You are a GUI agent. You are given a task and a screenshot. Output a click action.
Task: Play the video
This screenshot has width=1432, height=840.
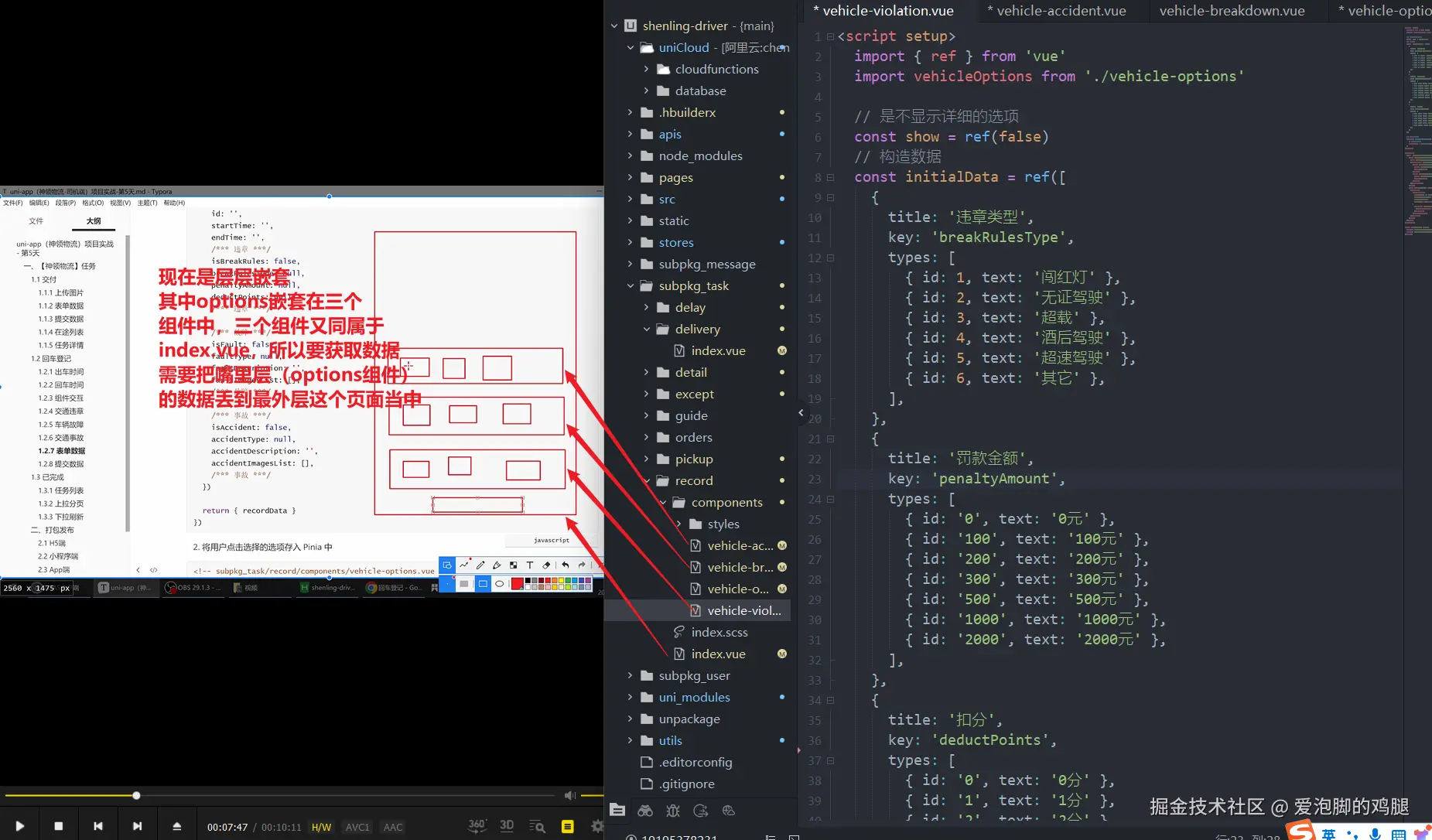coord(19,826)
